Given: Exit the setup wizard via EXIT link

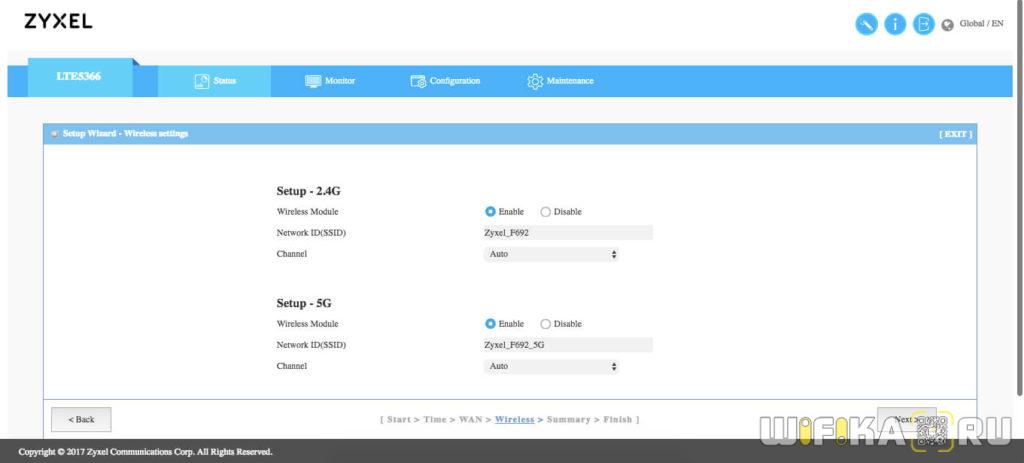Looking at the screenshot, I should point(954,134).
